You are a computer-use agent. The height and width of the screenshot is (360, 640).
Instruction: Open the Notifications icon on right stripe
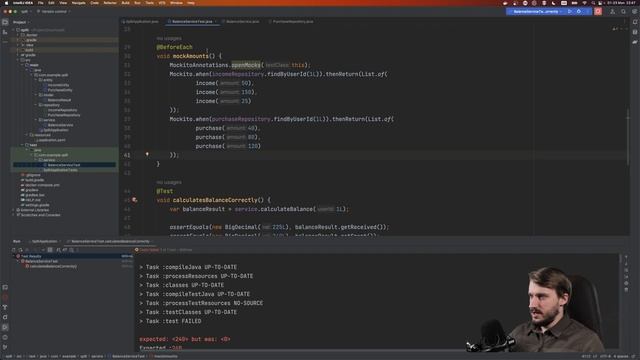tap(635, 22)
